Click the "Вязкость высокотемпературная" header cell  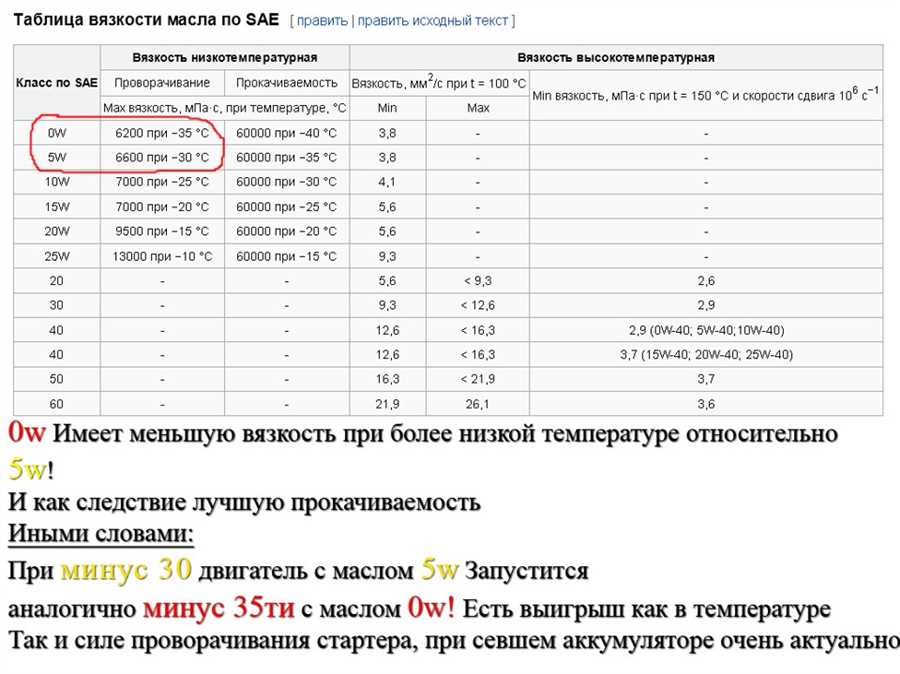pos(616,57)
